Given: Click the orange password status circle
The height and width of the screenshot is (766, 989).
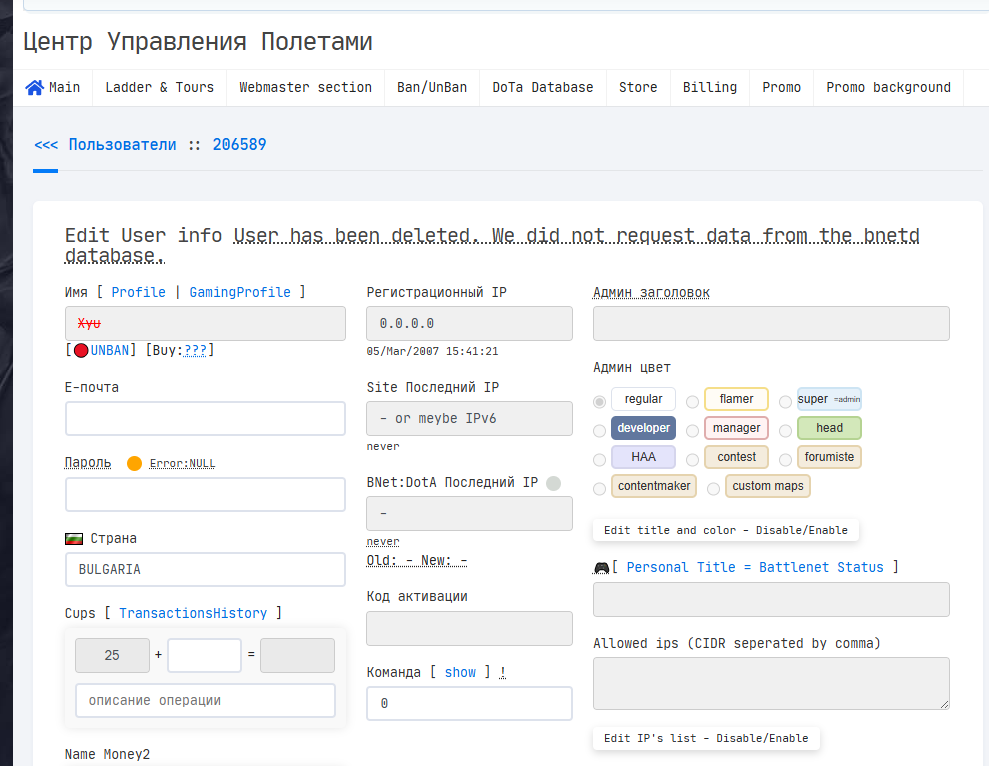Looking at the screenshot, I should click(x=134, y=464).
